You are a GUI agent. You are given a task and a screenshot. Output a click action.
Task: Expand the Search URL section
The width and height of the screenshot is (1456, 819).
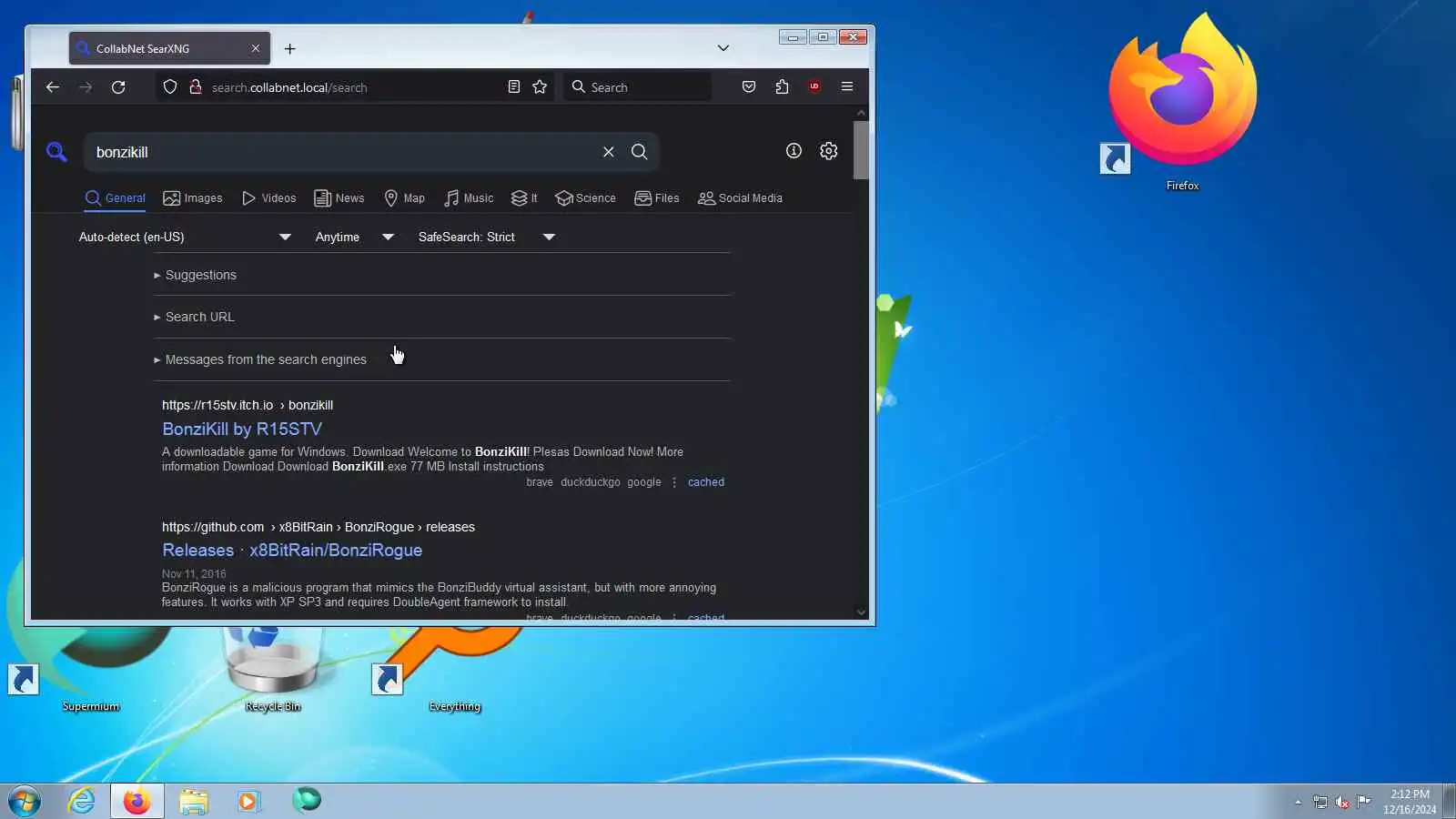(x=441, y=317)
